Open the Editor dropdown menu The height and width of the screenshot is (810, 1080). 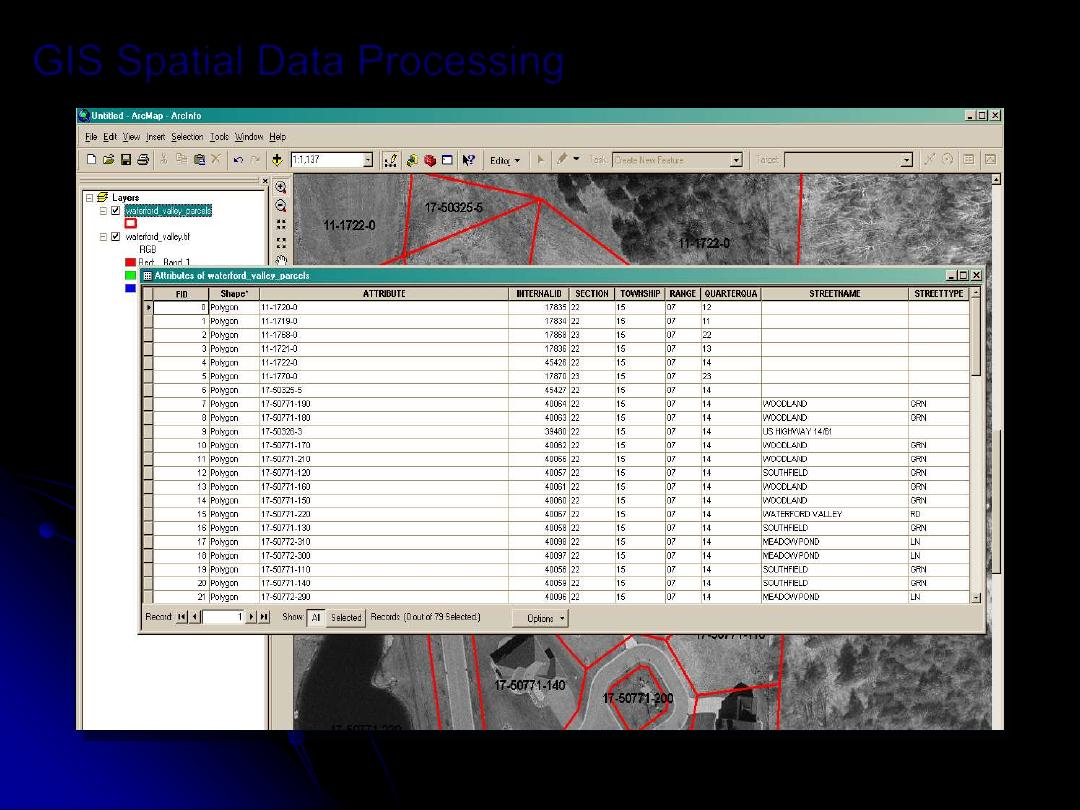(x=505, y=160)
